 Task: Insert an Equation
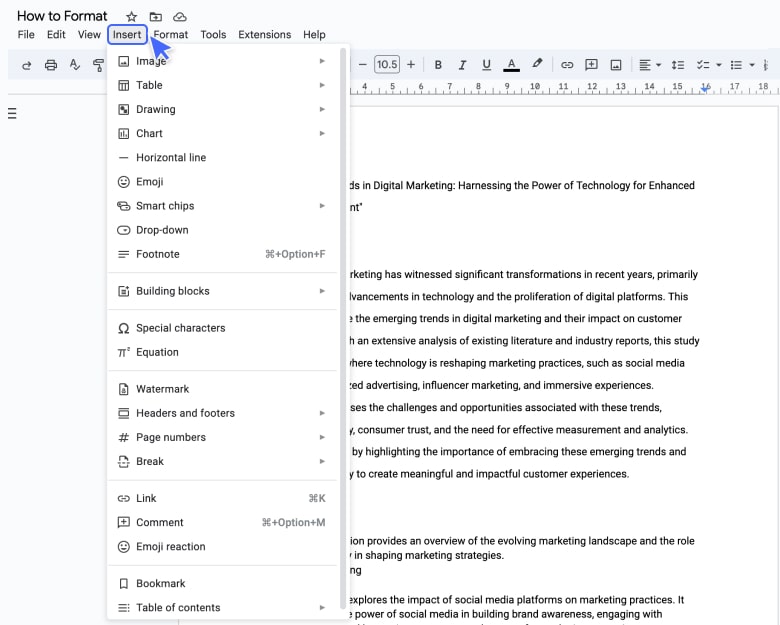point(222,352)
